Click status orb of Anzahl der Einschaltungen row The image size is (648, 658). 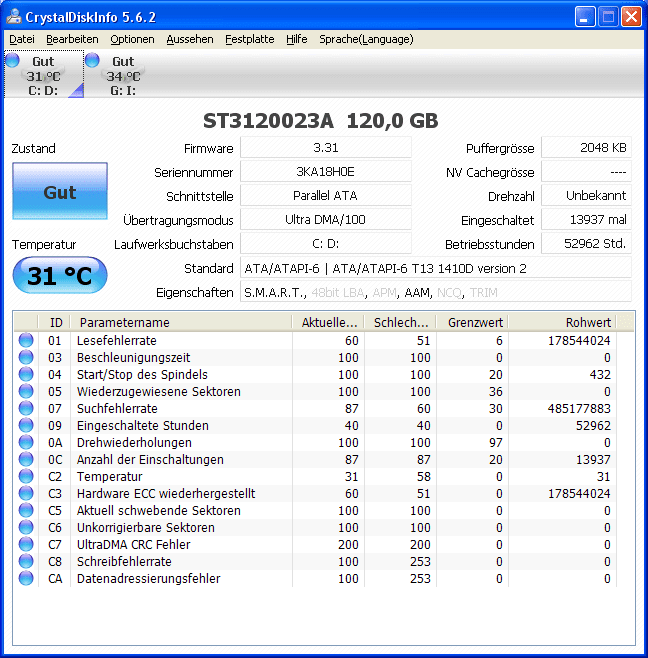pos(26,459)
